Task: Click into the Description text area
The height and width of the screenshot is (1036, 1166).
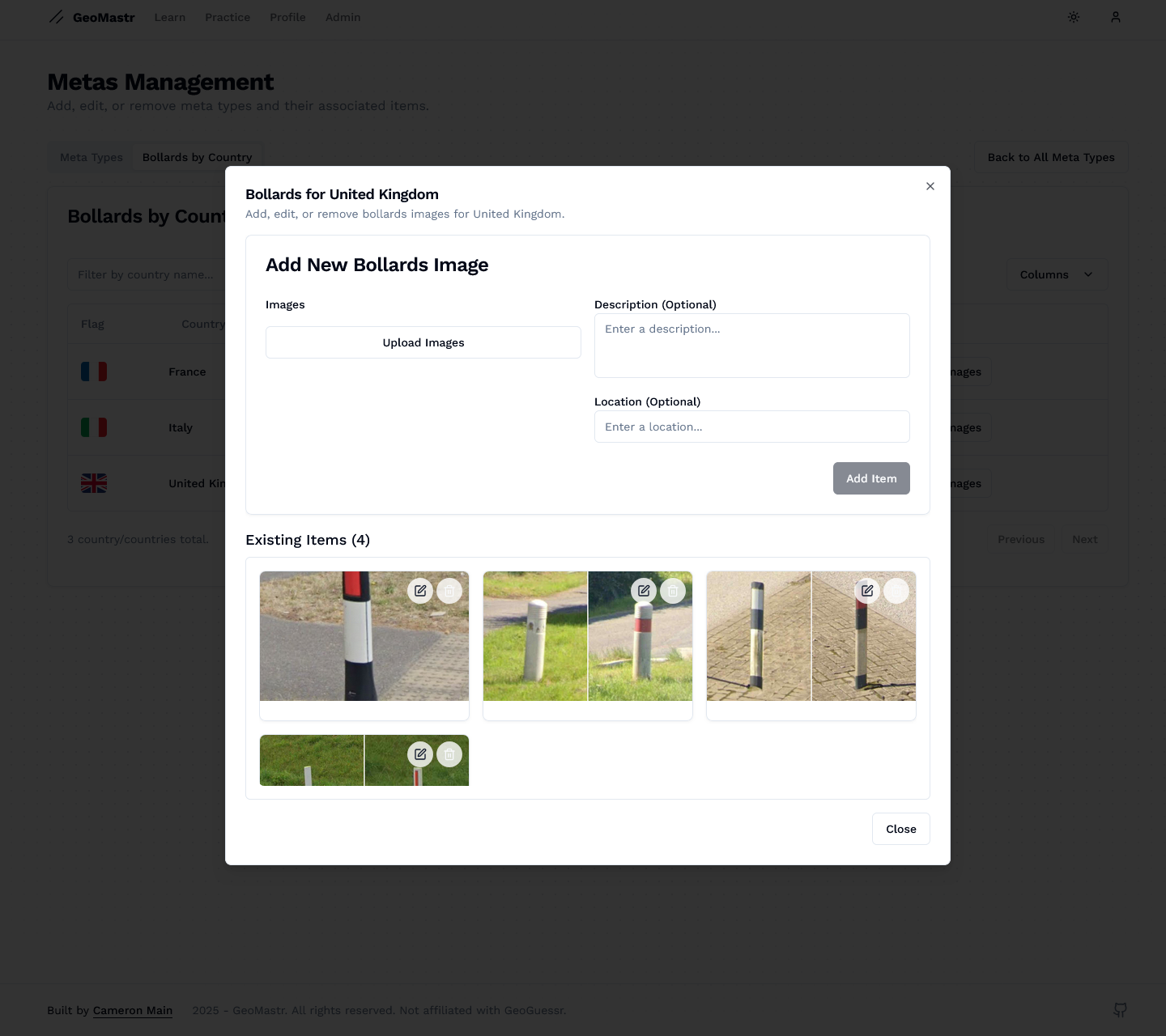Action: (751, 346)
